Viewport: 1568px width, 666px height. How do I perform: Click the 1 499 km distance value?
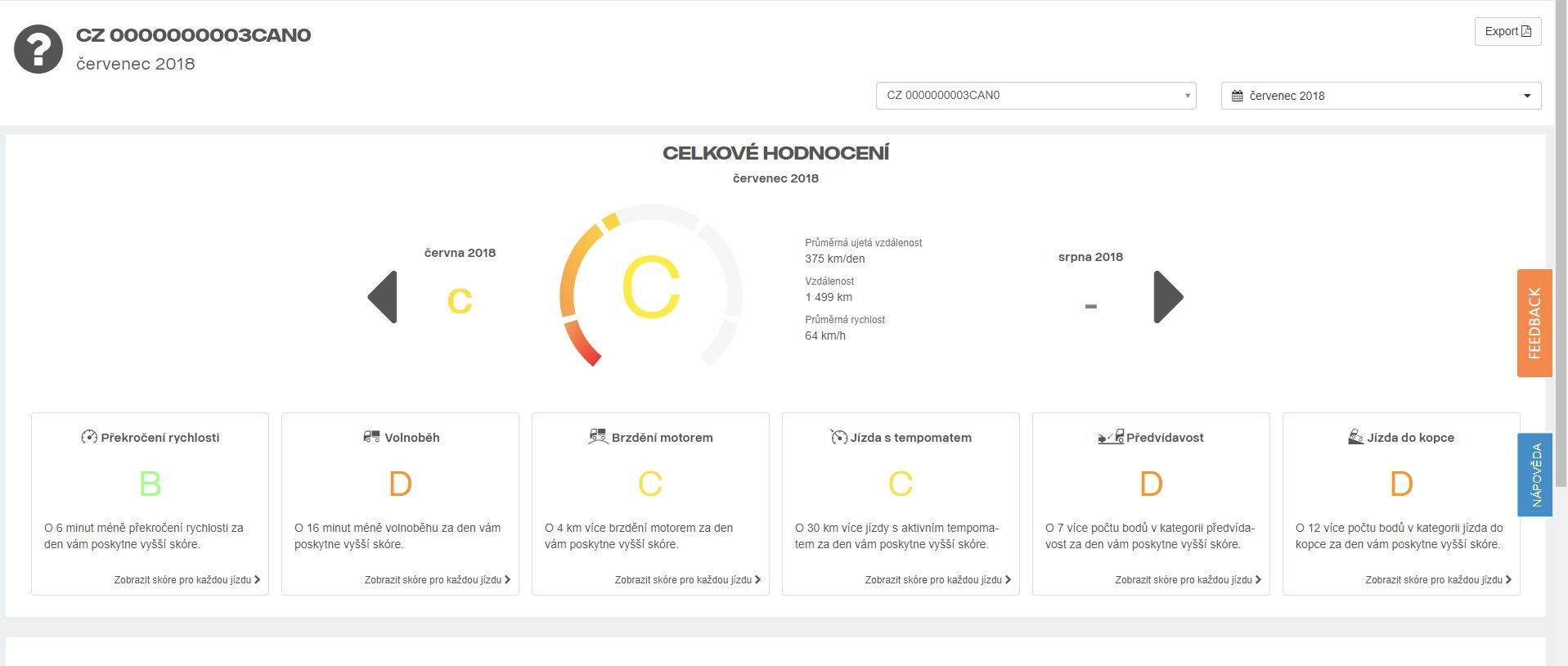coord(829,297)
